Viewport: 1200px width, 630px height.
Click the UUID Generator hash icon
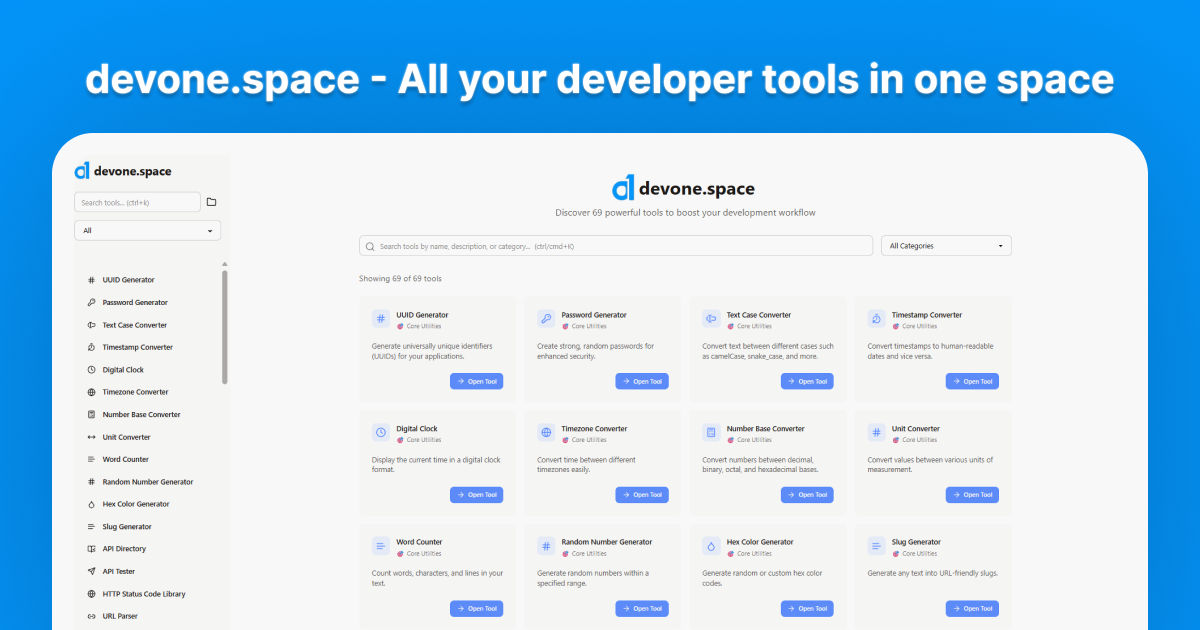380,317
